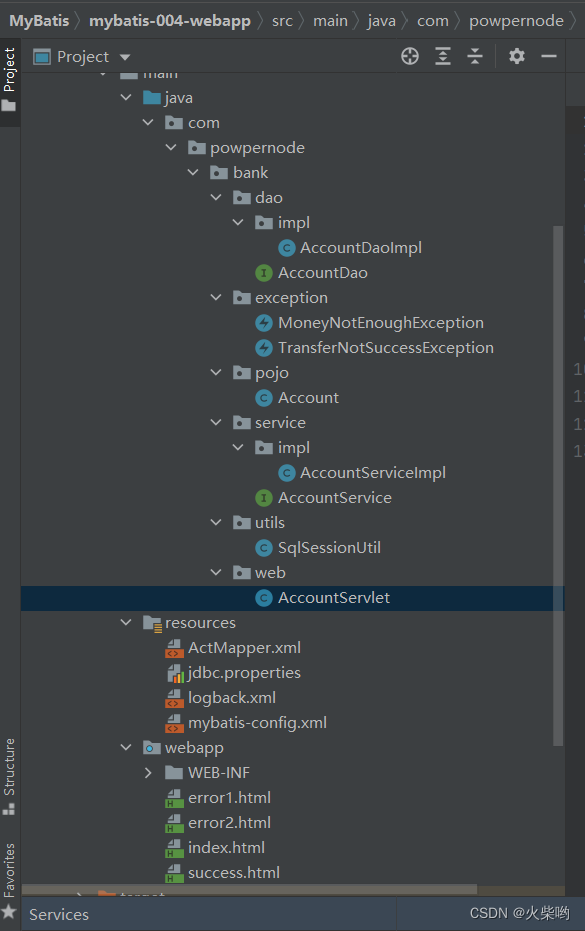Click the MoneyNotEnoughException exception icon
This screenshot has width=585, height=931.
point(264,323)
